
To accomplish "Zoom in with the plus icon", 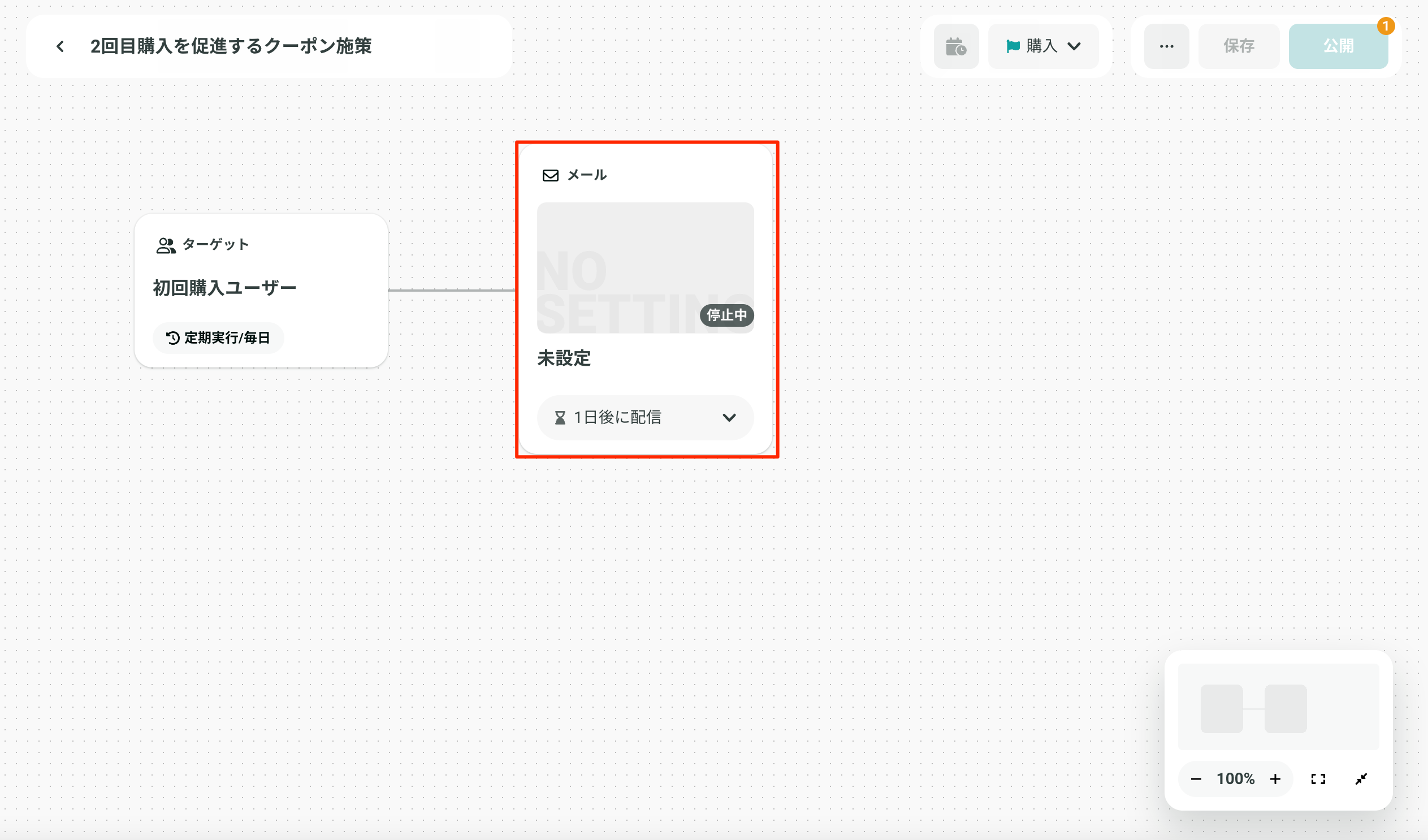I will click(x=1275, y=779).
